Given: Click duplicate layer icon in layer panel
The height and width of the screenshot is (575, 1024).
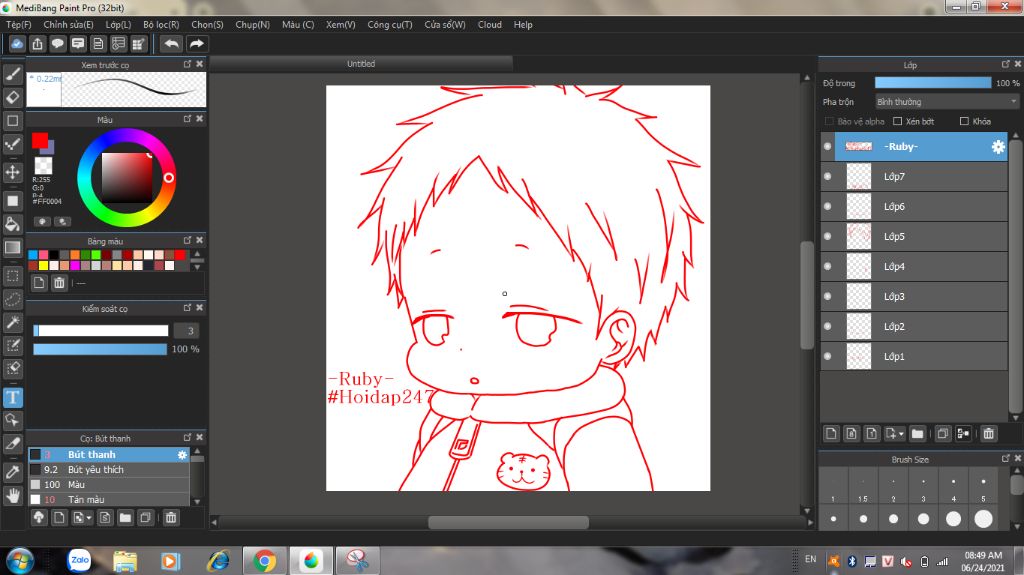Looking at the screenshot, I should tap(942, 433).
